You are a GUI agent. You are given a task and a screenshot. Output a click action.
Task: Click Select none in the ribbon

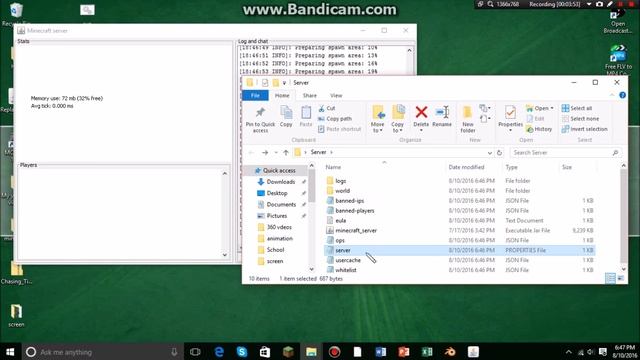[580, 119]
